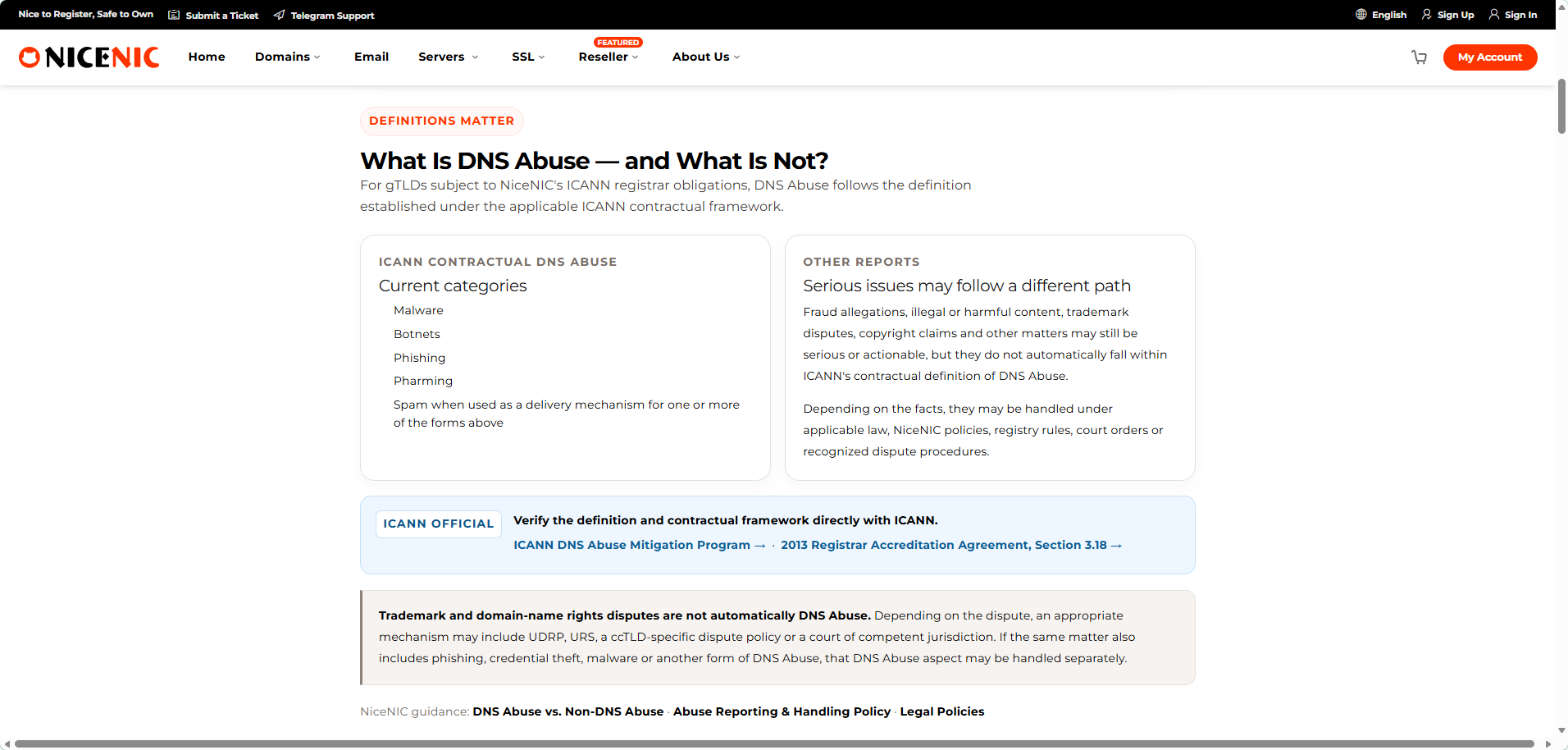Screen dimensions: 1568x750
Task: Click the Telegram paper plane icon
Action: click(279, 15)
